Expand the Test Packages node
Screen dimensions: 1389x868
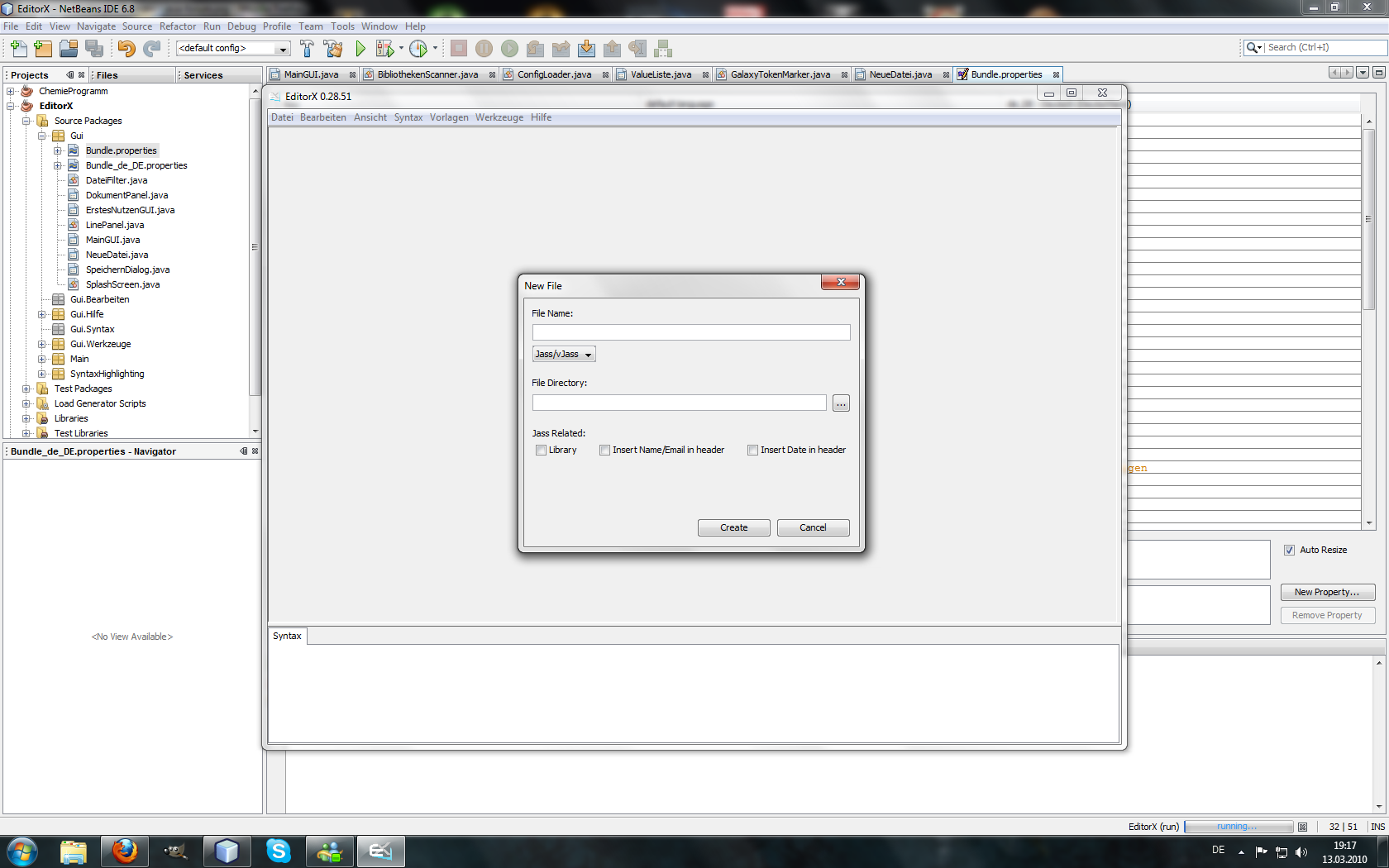coord(26,389)
